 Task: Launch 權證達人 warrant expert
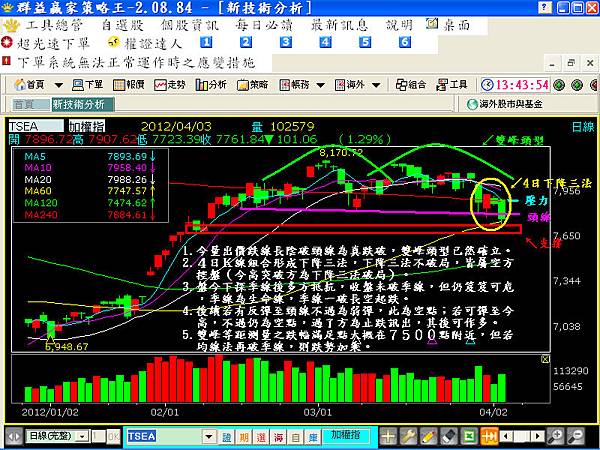(x=145, y=43)
